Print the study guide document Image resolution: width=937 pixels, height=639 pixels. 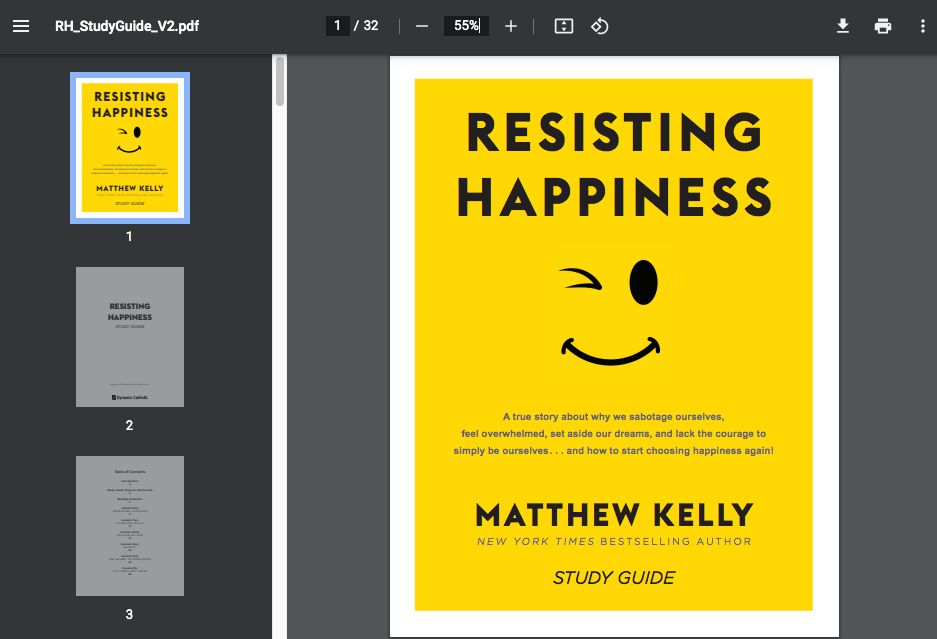click(x=882, y=26)
